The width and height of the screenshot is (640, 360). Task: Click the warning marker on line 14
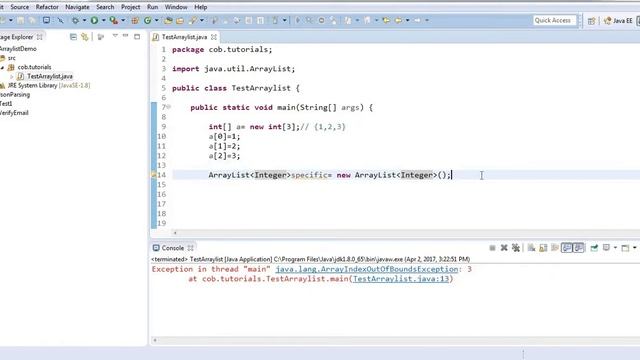coord(154,175)
